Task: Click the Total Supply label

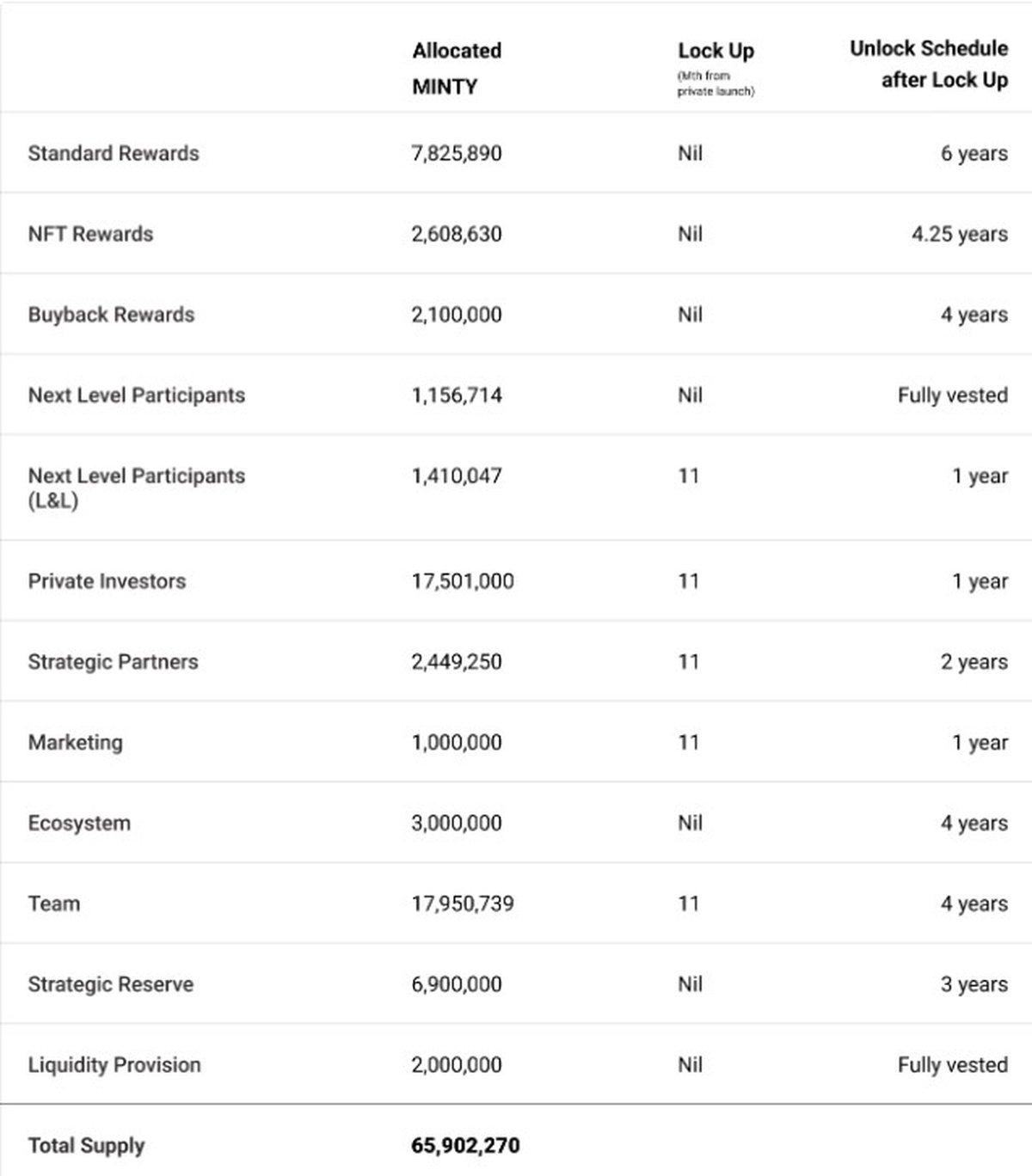Action: pos(86,1145)
